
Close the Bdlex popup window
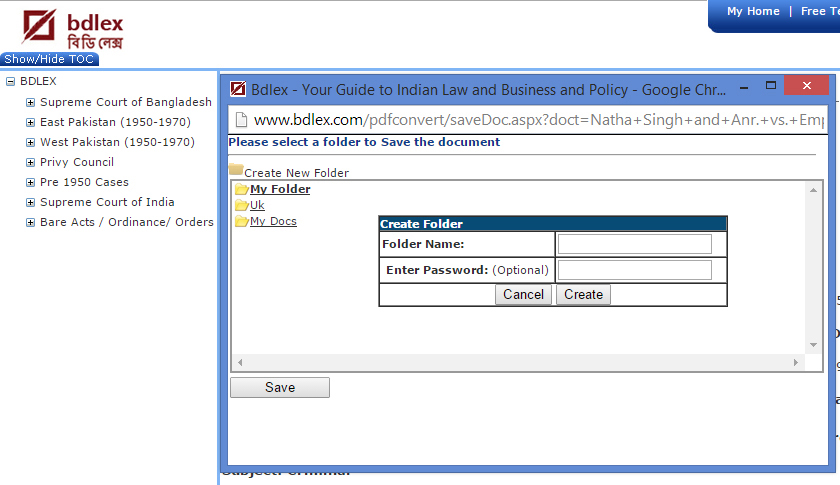806,85
